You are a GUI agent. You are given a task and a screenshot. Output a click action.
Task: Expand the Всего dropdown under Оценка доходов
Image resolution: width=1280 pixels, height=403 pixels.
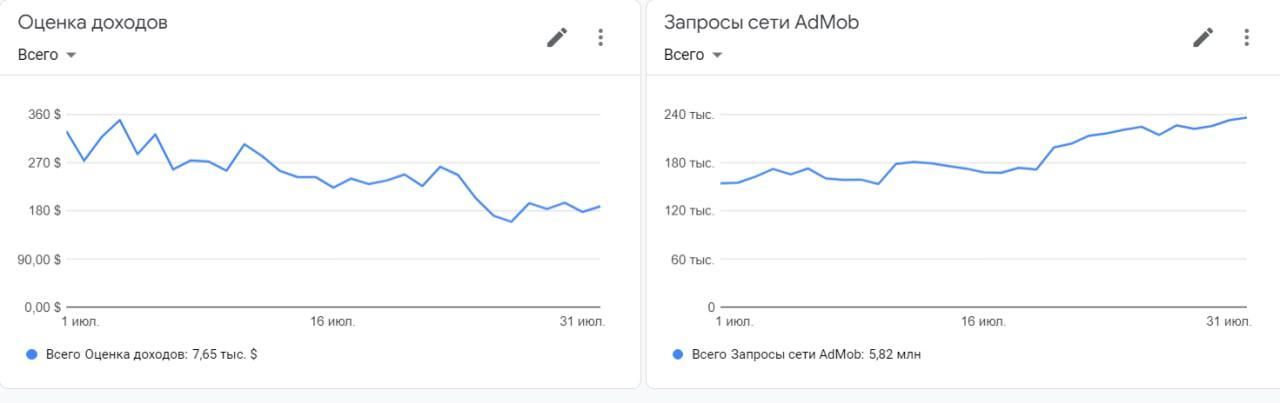tap(47, 55)
